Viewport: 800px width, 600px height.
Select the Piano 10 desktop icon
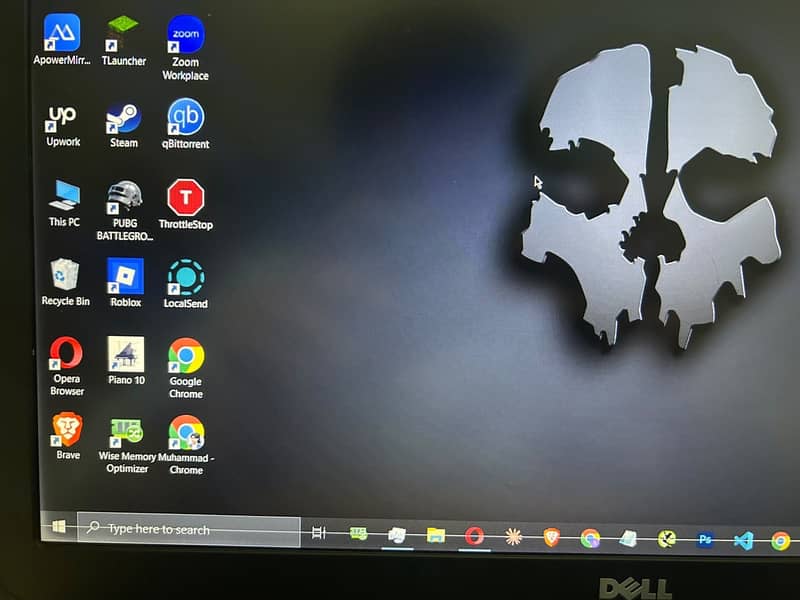tap(126, 360)
